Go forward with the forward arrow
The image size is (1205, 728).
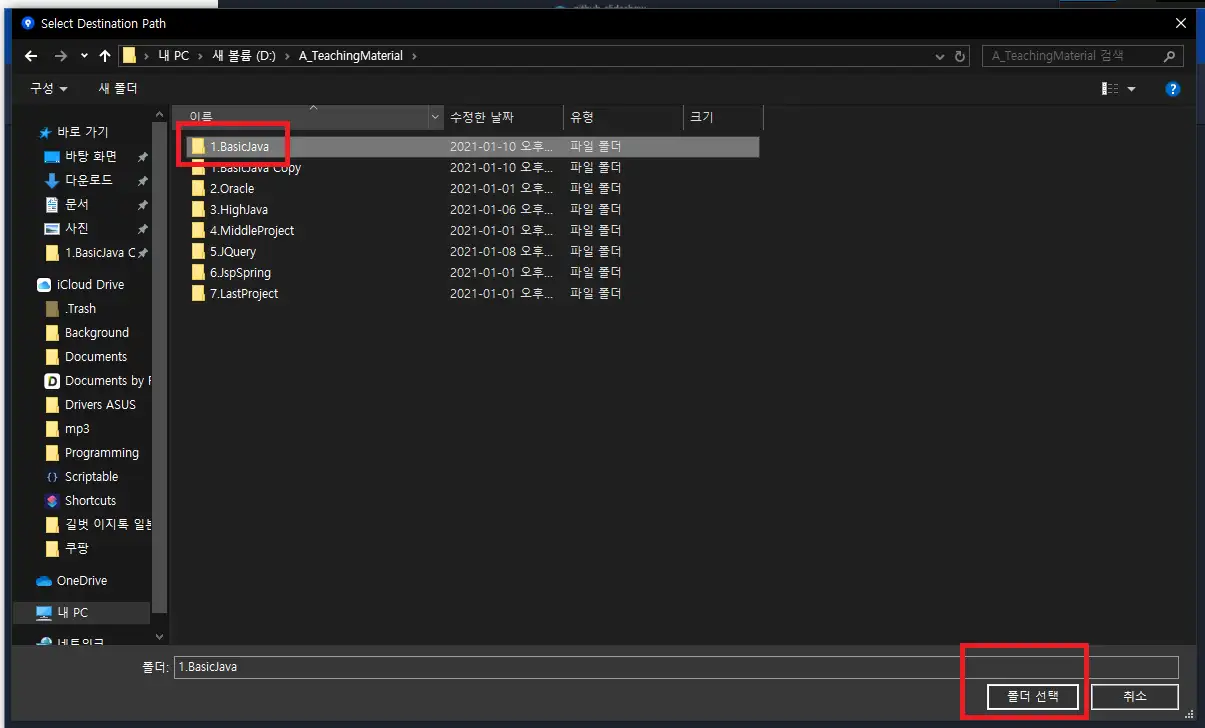(61, 56)
